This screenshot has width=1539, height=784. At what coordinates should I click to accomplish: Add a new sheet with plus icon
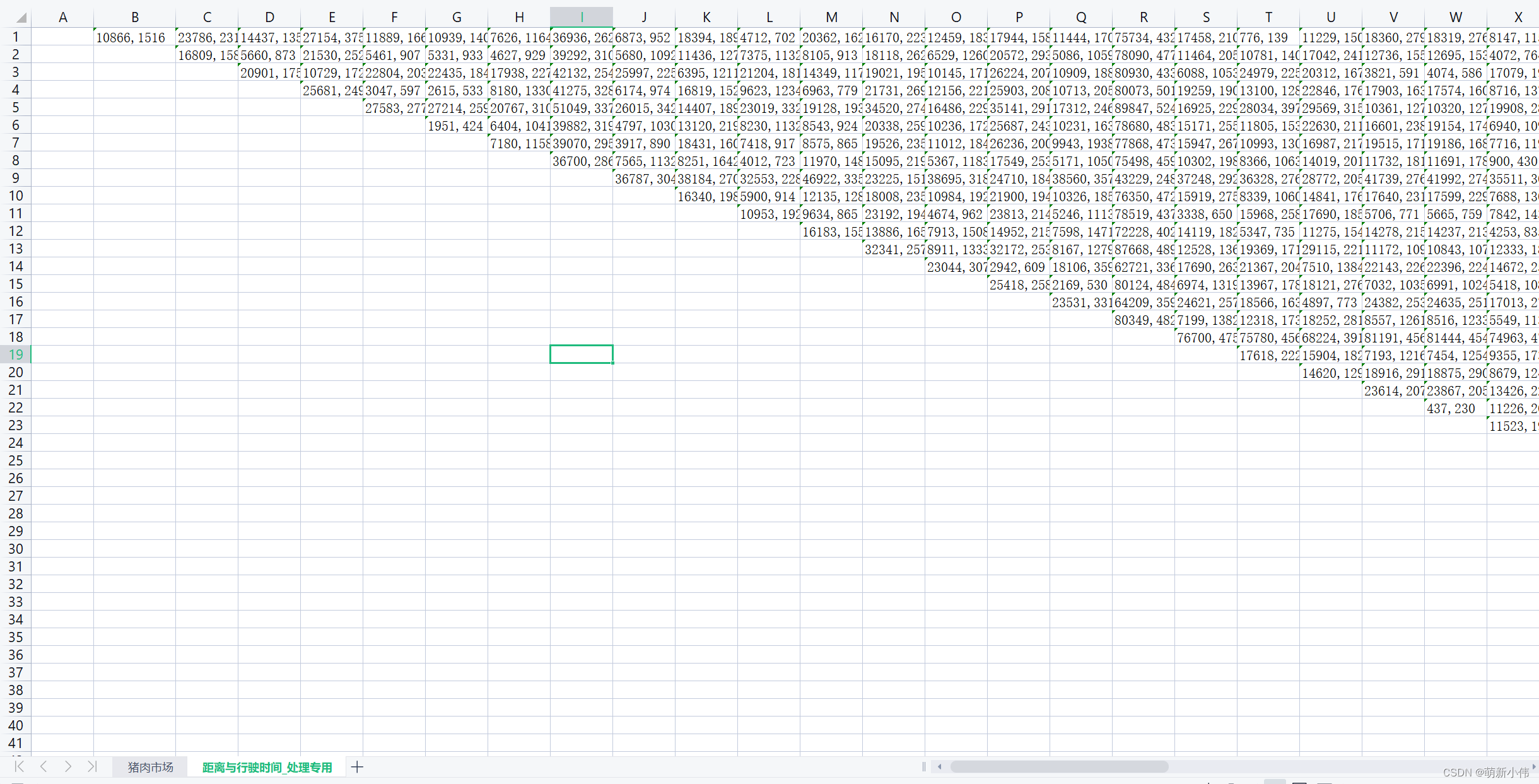coord(357,767)
